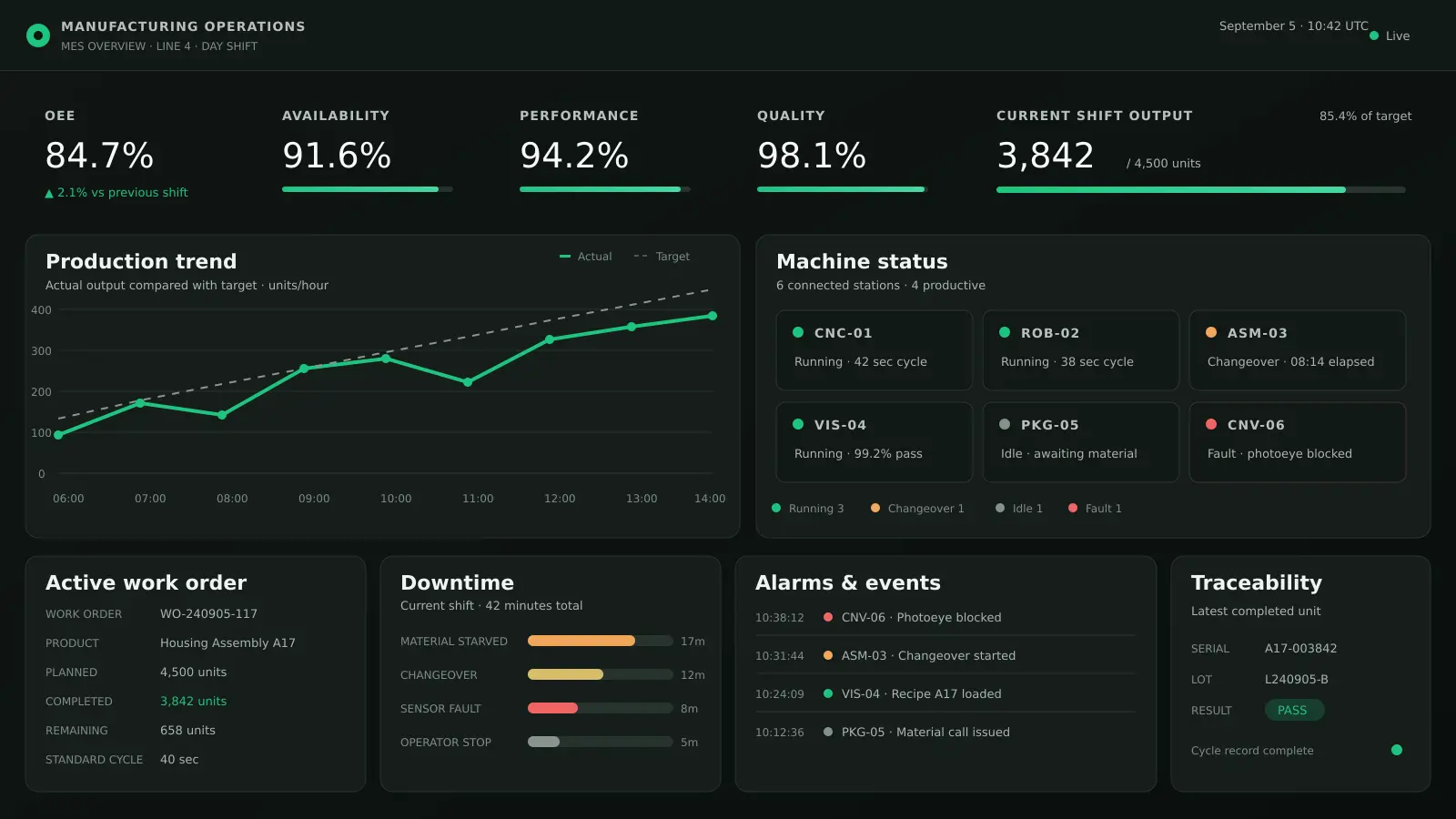
Task: Click the lot number "L240905-B"
Action: (1296, 679)
